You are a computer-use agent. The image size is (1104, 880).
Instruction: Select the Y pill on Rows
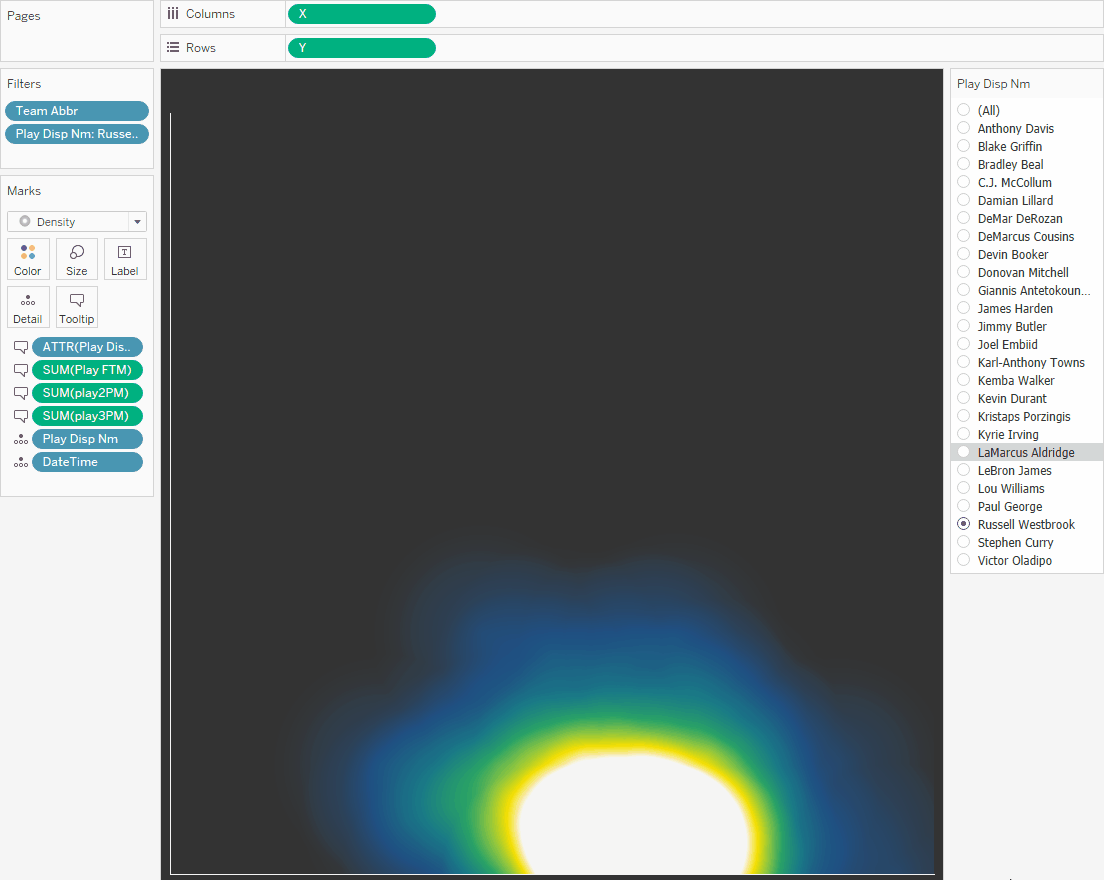(x=362, y=48)
